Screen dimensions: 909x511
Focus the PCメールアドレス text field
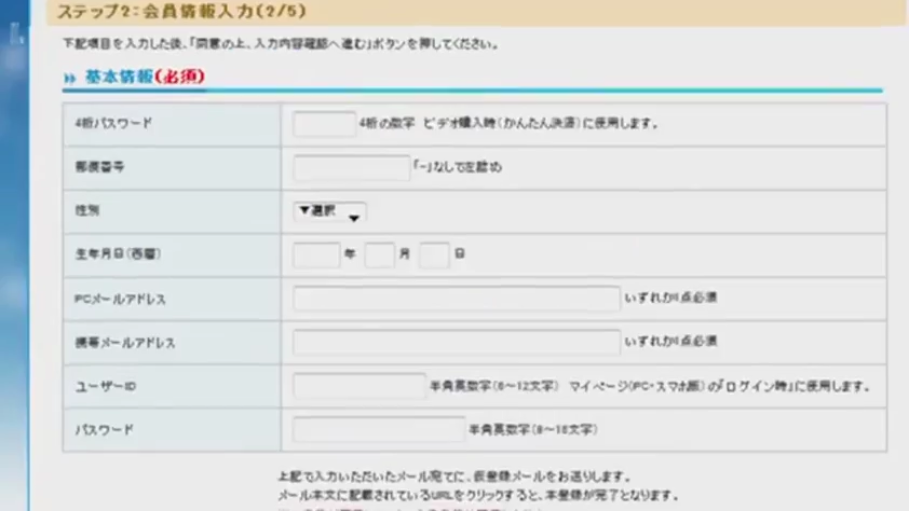456,299
